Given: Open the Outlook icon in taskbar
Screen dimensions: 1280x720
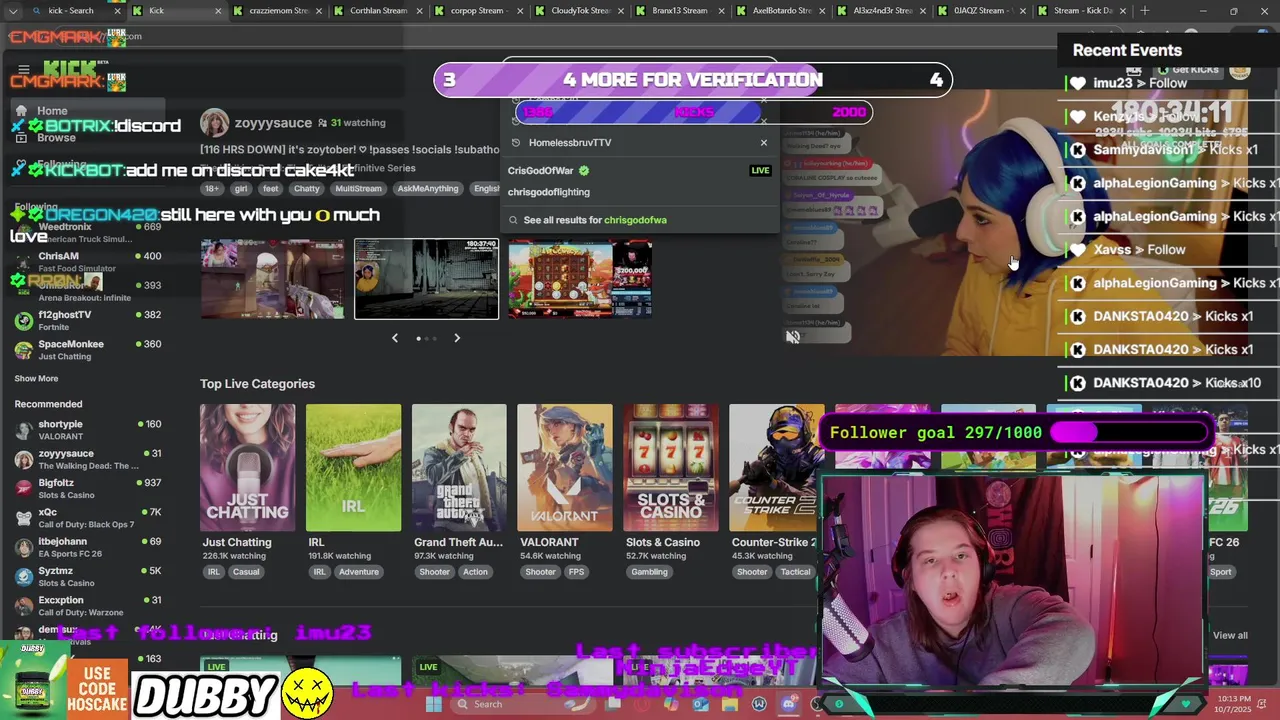Looking at the screenshot, I should [700, 704].
